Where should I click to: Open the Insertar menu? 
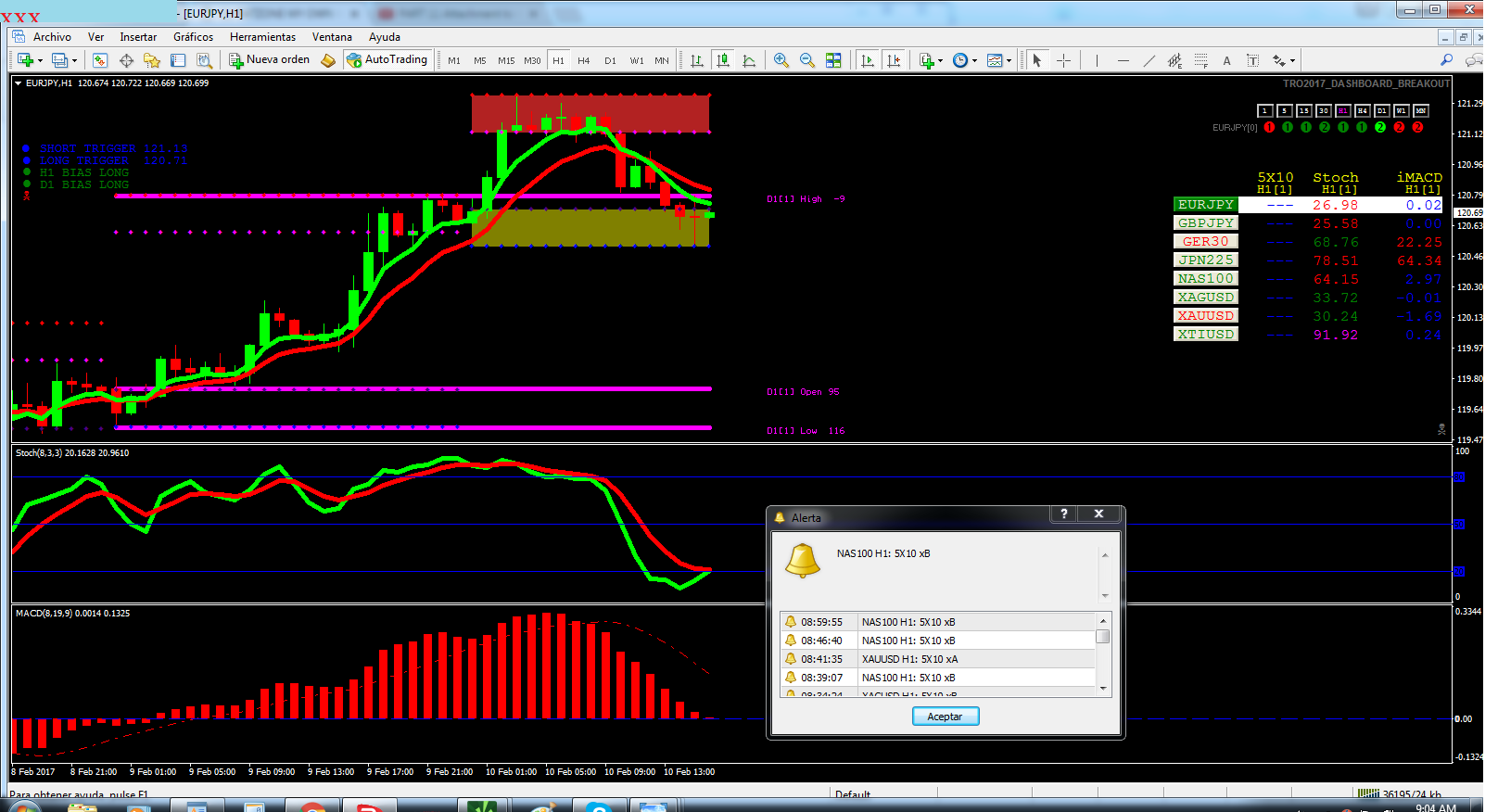138,37
